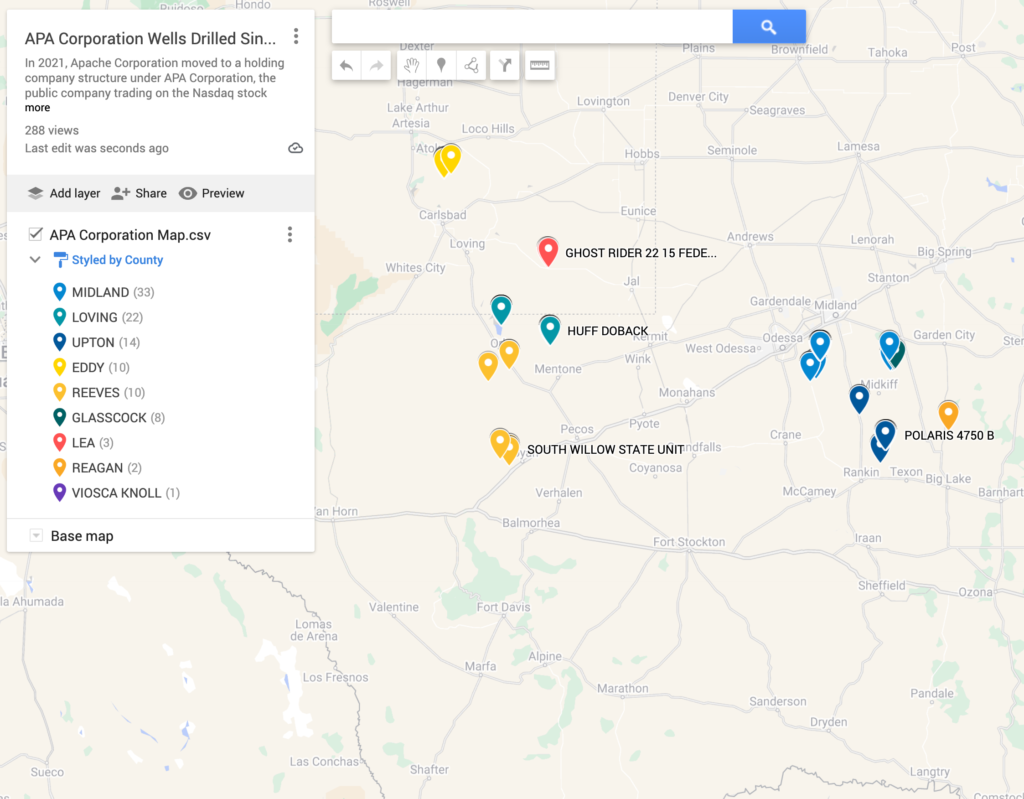Select the measure distances ruler tool
Viewport: 1024px width, 799px height.
539,65
